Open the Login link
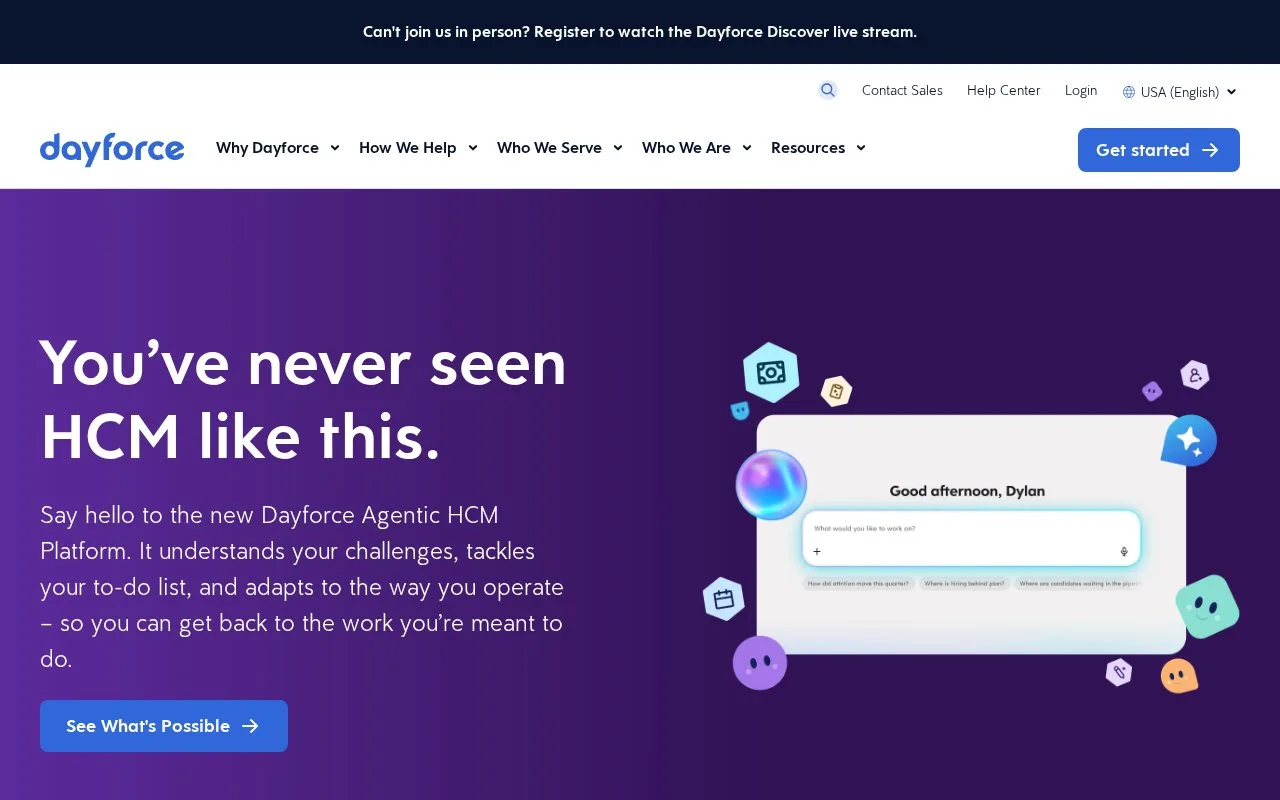This screenshot has height=800, width=1280. click(1081, 90)
